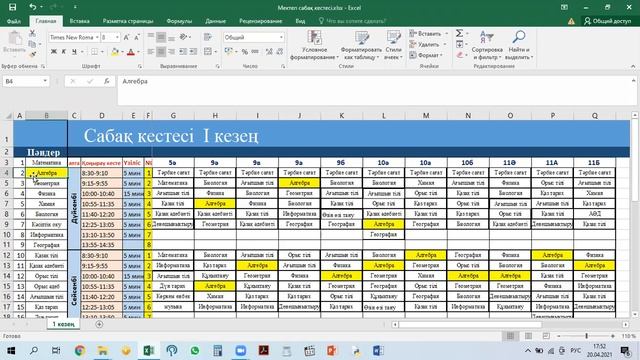The width and height of the screenshot is (640, 360).
Task: Open the borders dropdown arrow
Action: tap(102, 52)
